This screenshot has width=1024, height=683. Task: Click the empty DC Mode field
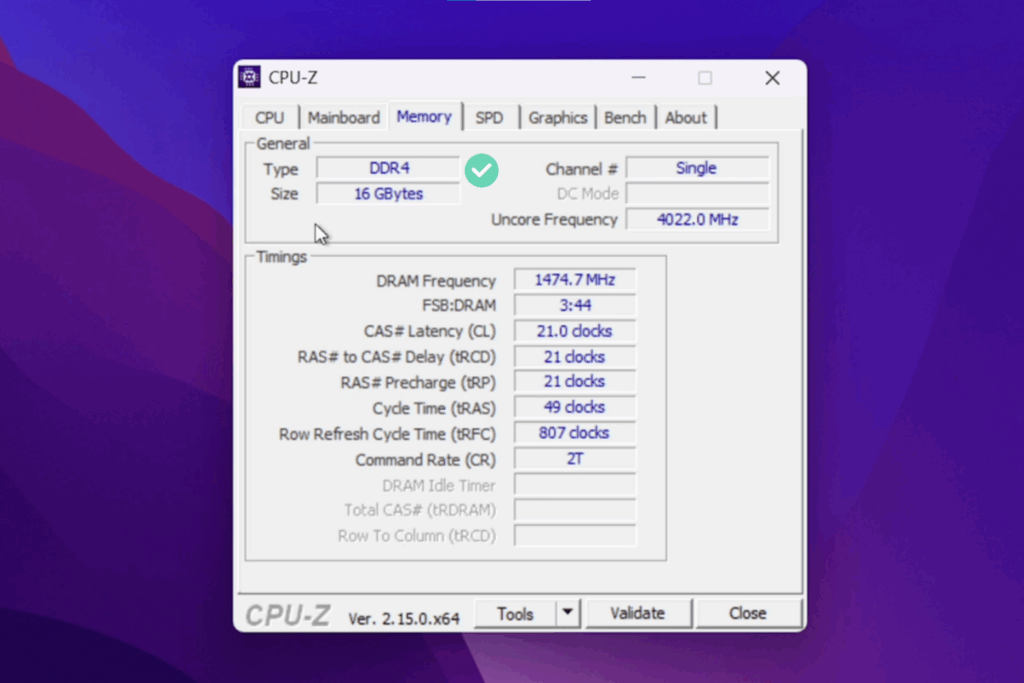(x=697, y=194)
